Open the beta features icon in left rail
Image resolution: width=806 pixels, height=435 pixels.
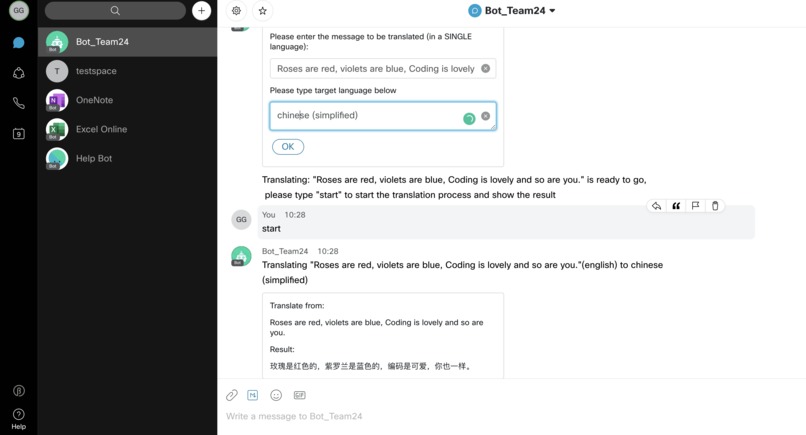click(x=19, y=391)
